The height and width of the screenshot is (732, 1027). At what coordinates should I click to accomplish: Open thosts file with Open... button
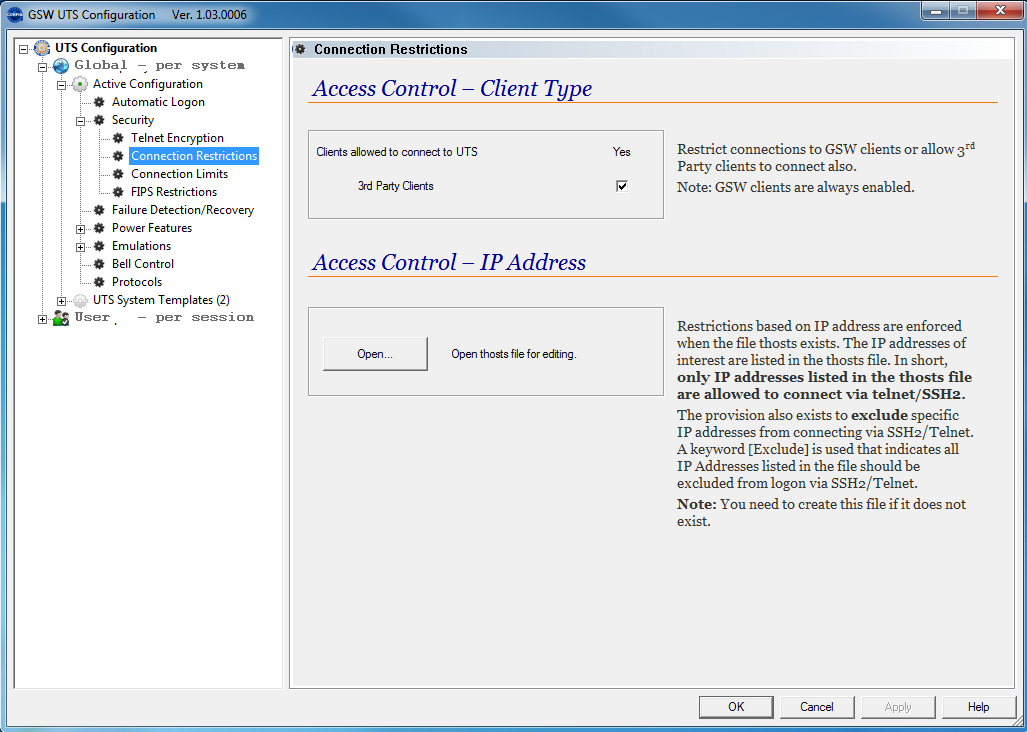375,354
